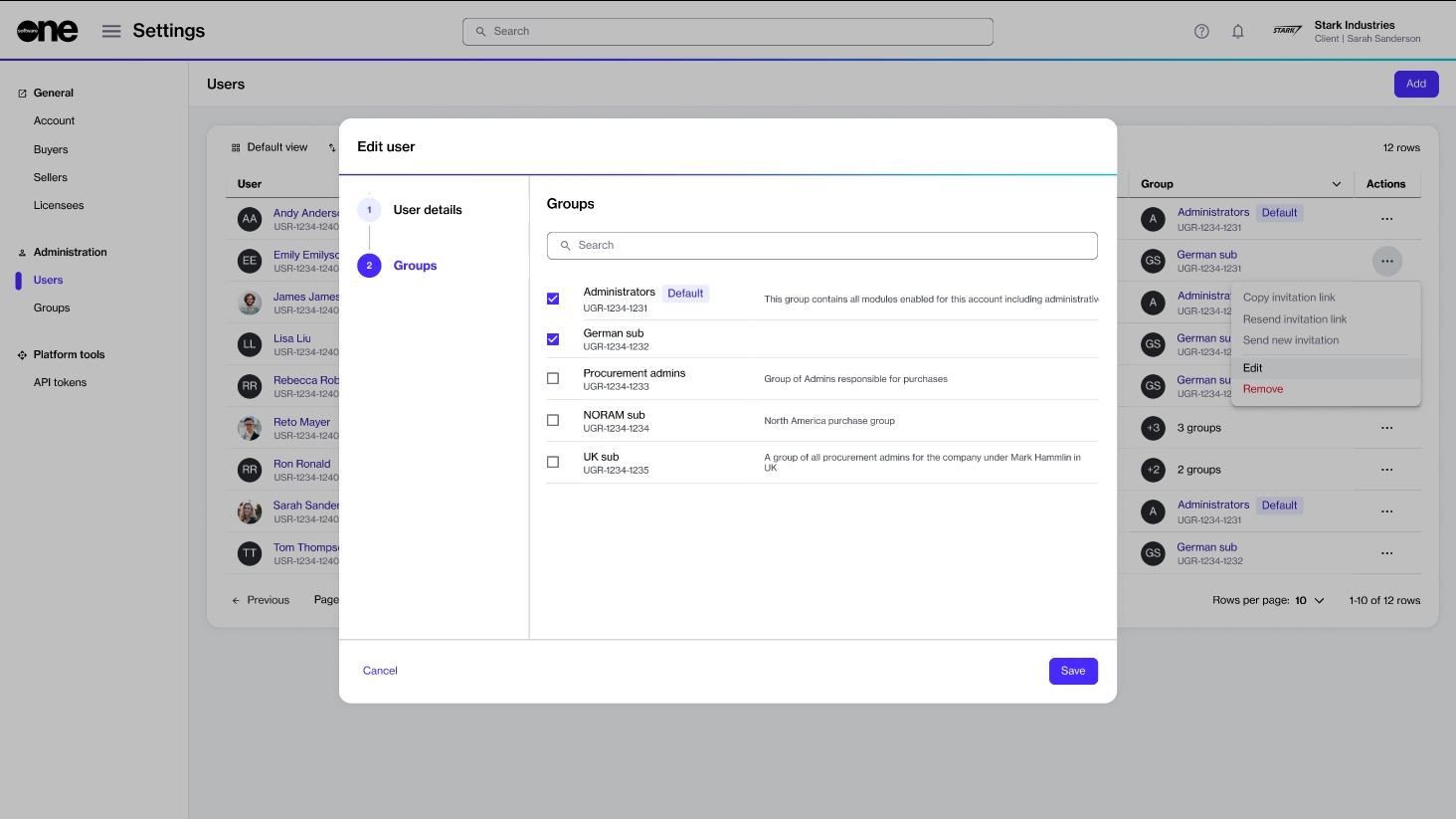Choose Remove from the context menu

pyautogui.click(x=1263, y=389)
